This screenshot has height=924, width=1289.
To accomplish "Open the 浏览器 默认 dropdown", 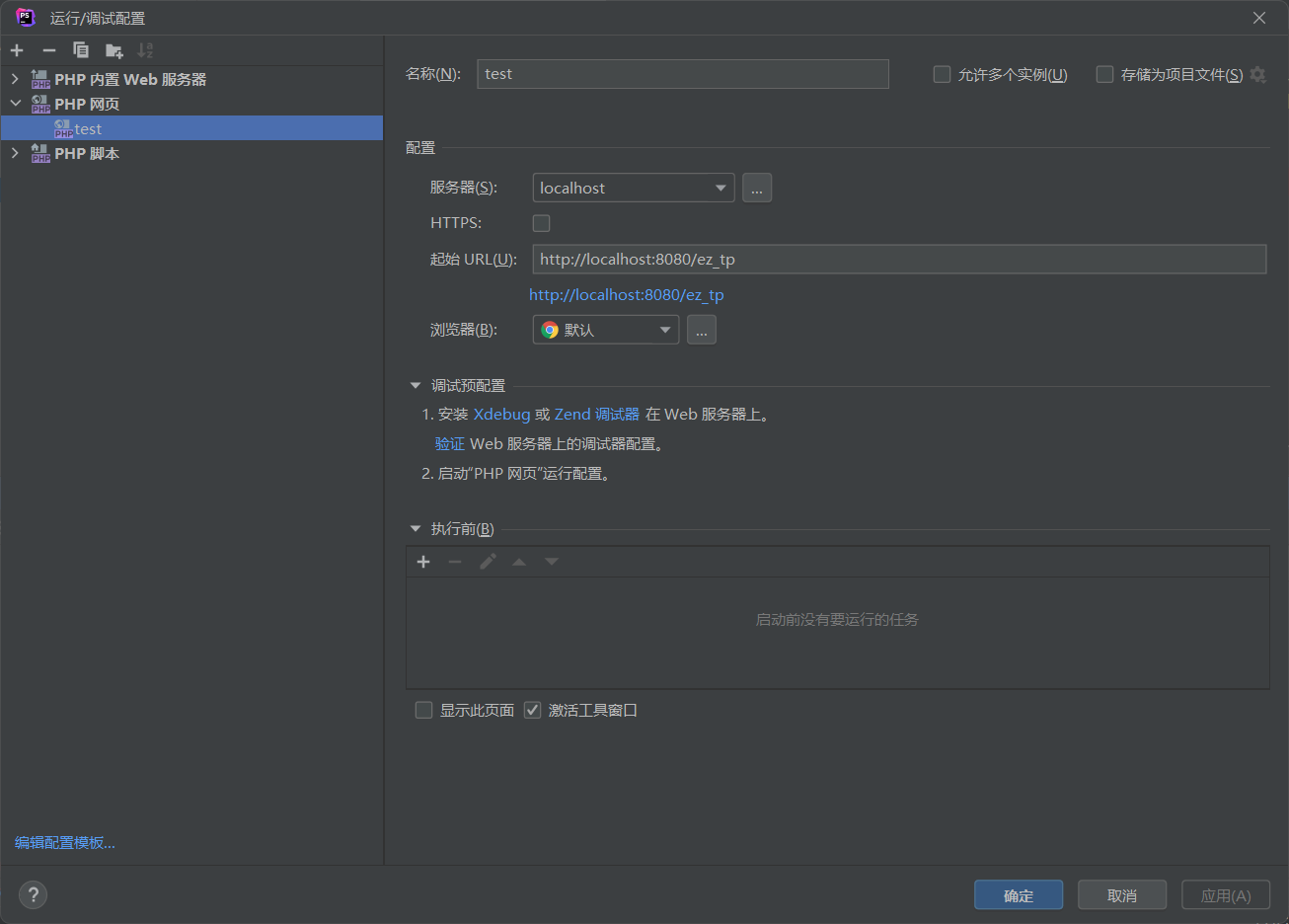I will (x=606, y=330).
